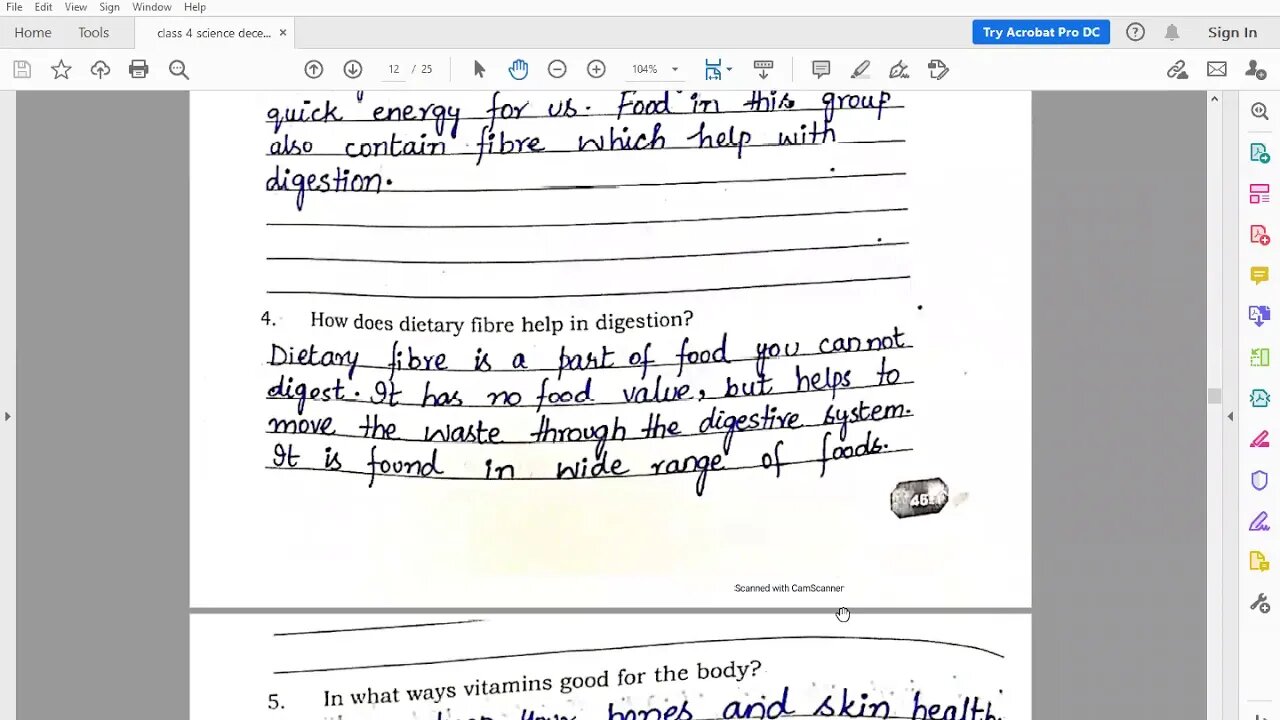This screenshot has width=1280, height=720.
Task: Open Combine Files tool in right pane
Action: coord(1260,316)
